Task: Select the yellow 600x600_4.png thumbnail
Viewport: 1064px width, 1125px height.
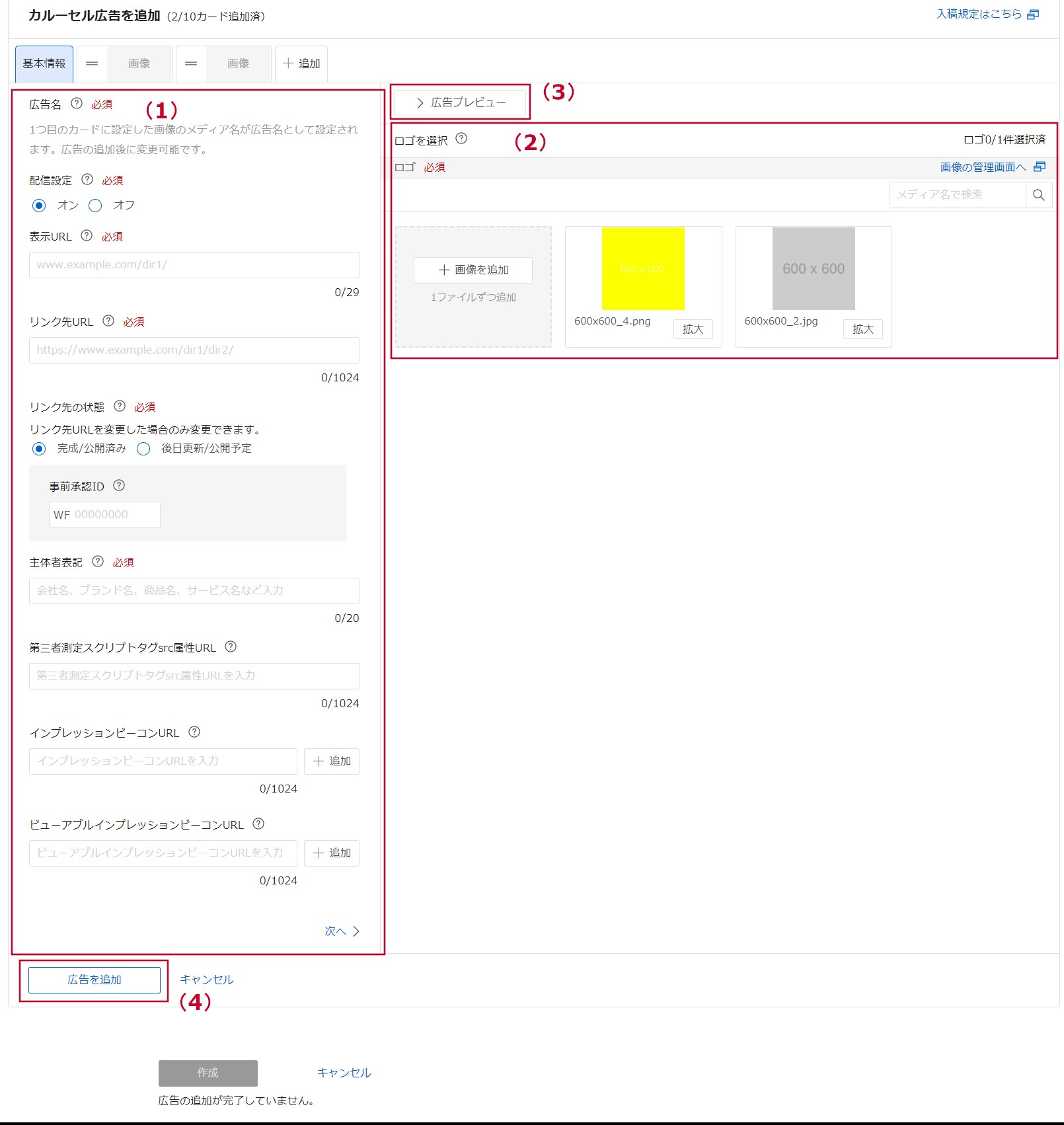Action: (x=642, y=269)
